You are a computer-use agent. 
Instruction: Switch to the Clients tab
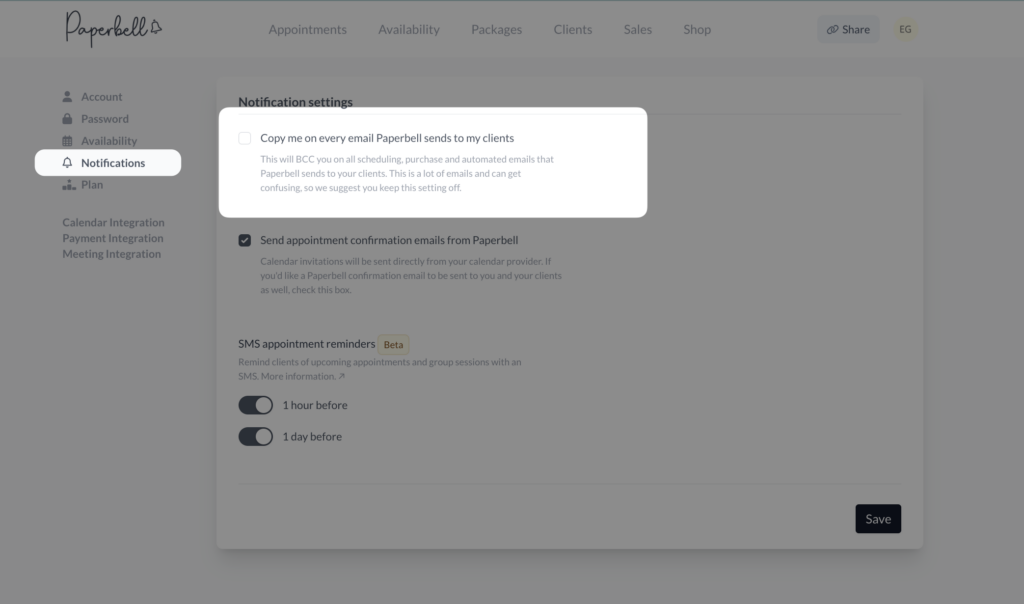(x=572, y=30)
